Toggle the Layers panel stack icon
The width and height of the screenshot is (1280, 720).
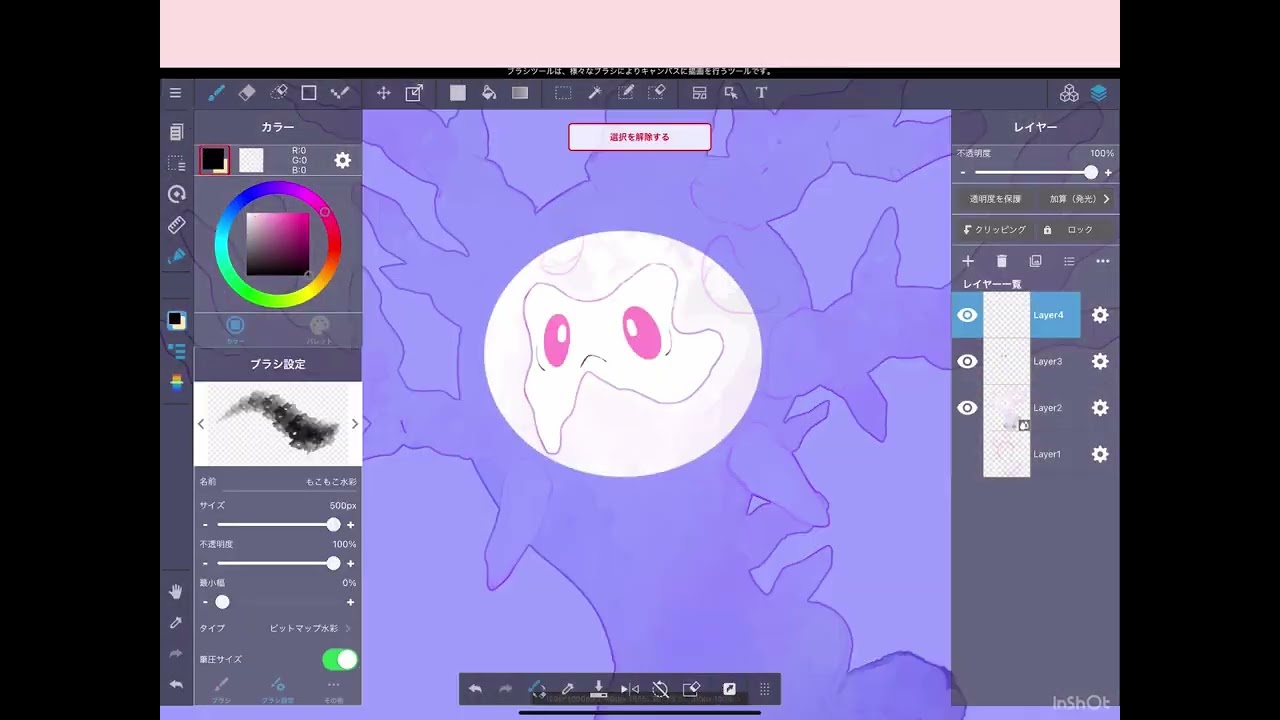1099,93
